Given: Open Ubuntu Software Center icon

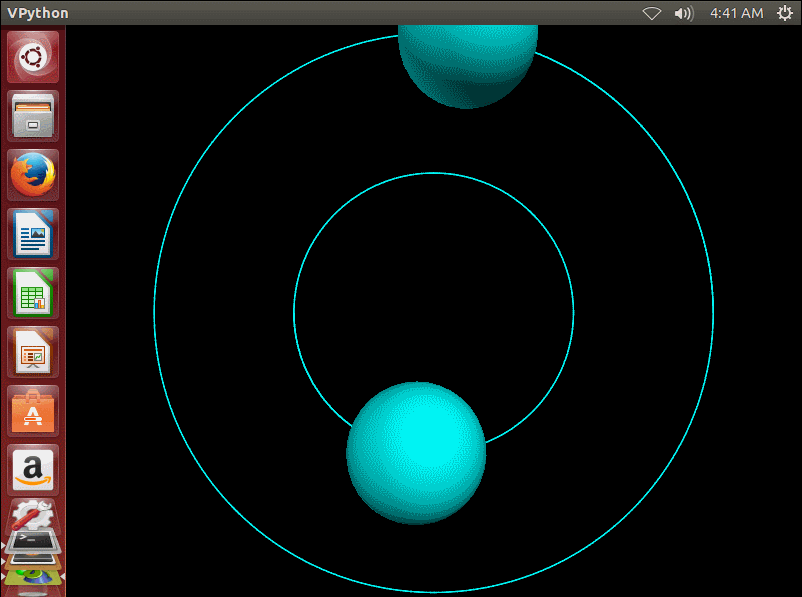Looking at the screenshot, I should (x=33, y=410).
